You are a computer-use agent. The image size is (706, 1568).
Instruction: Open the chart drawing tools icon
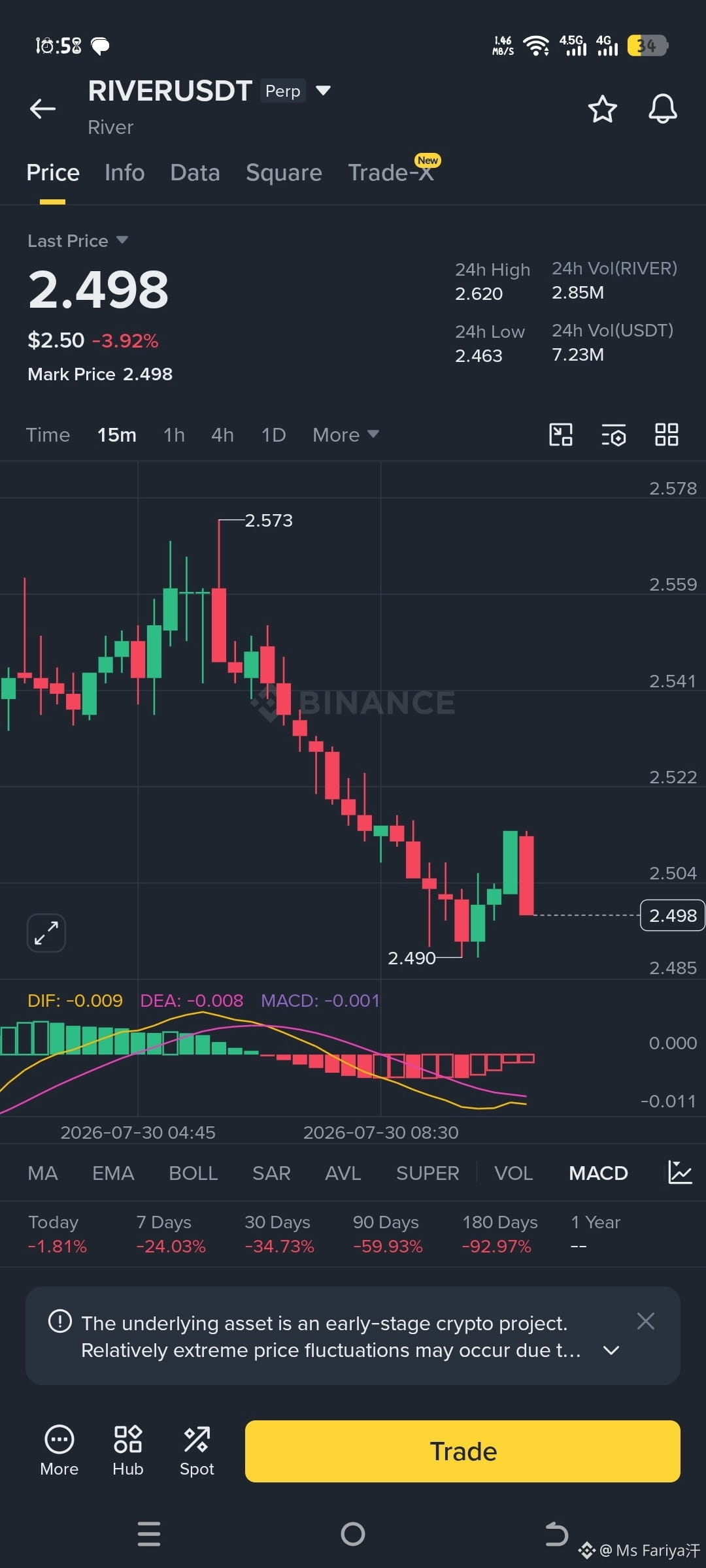click(561, 434)
